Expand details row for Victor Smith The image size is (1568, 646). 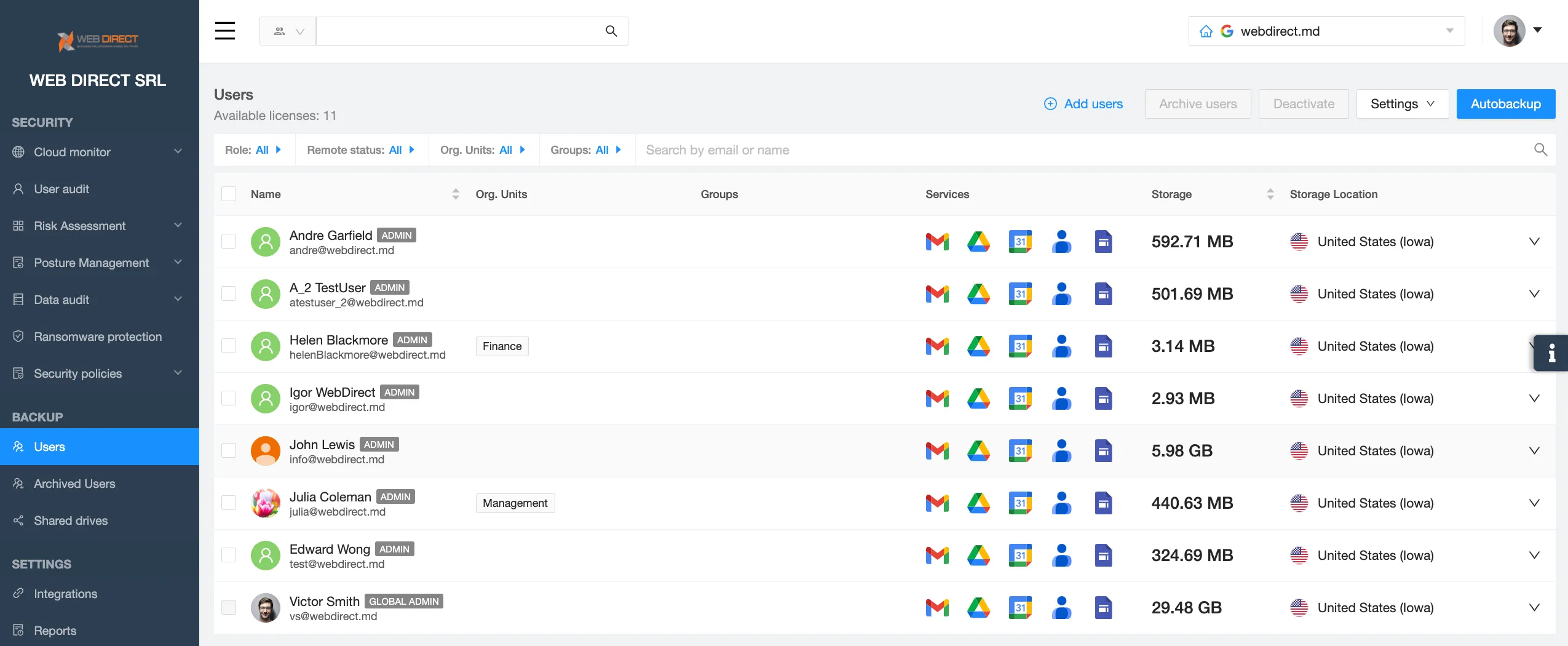click(x=1535, y=607)
